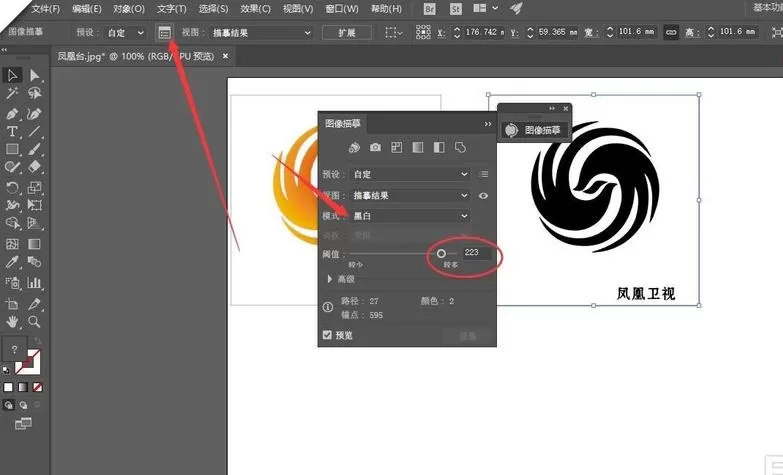Select the Eraser tool
The height and width of the screenshot is (475, 783).
34,167
